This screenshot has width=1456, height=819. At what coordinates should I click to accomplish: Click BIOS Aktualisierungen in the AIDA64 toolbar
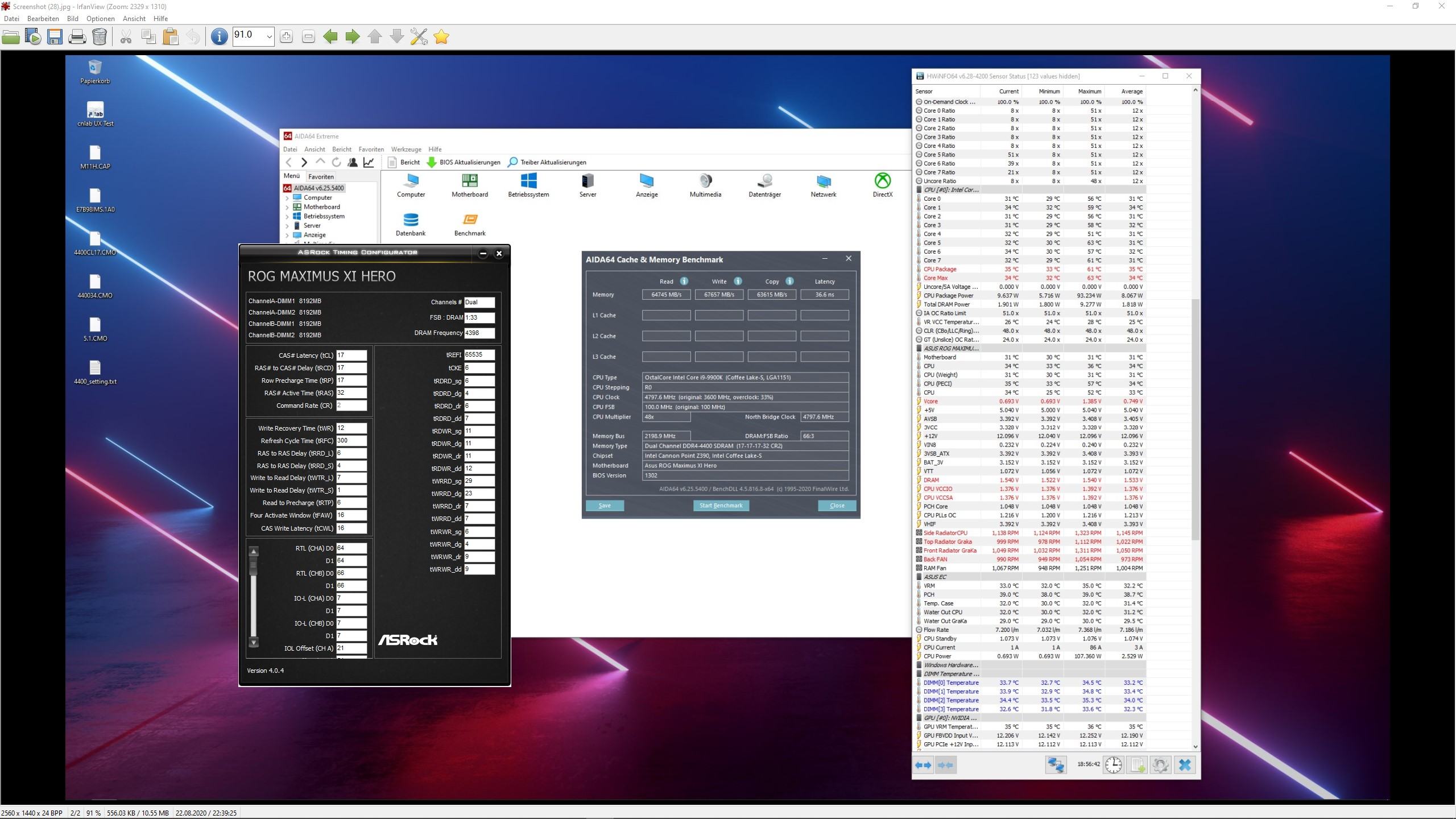(464, 162)
